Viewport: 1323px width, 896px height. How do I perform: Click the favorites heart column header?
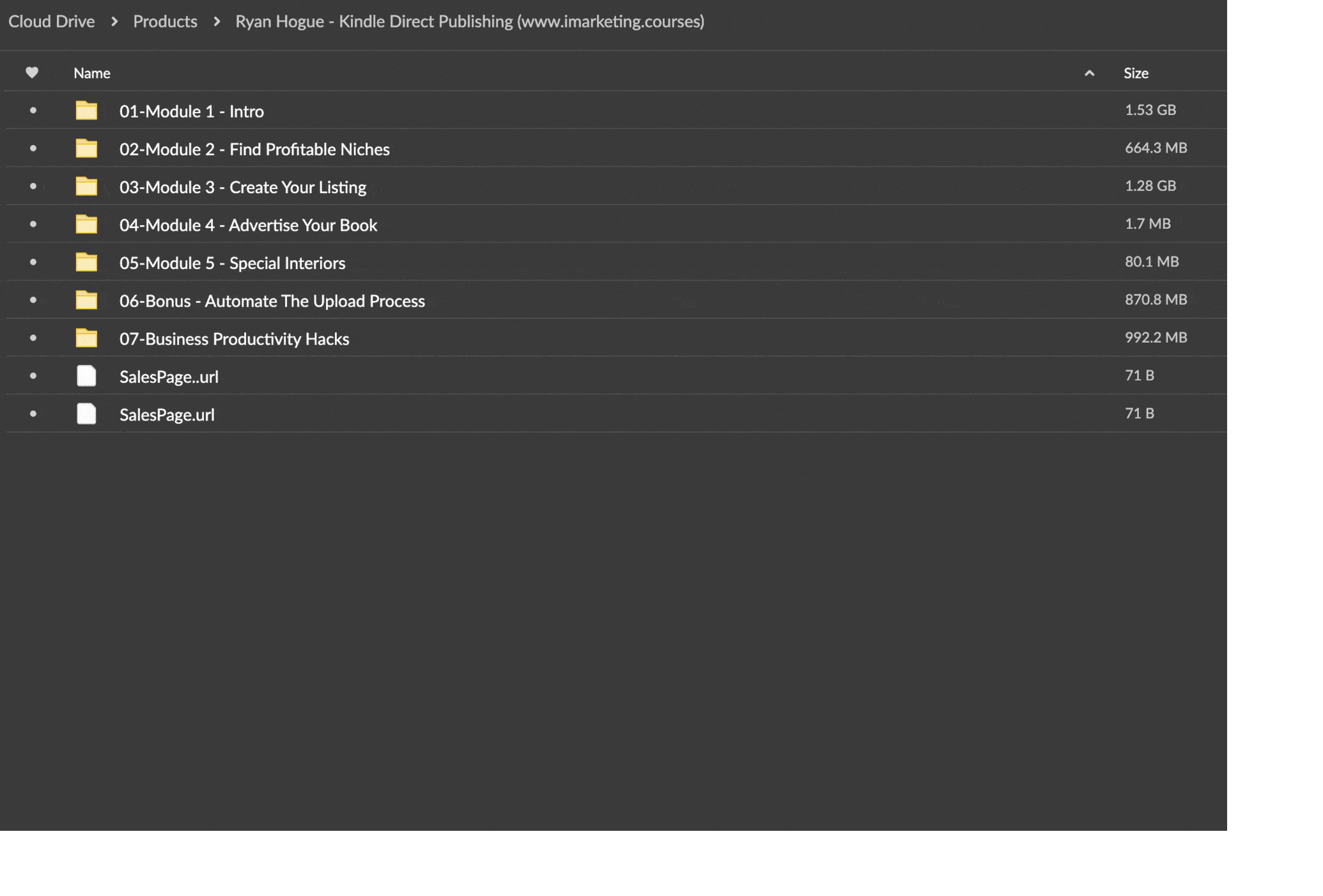pos(32,73)
